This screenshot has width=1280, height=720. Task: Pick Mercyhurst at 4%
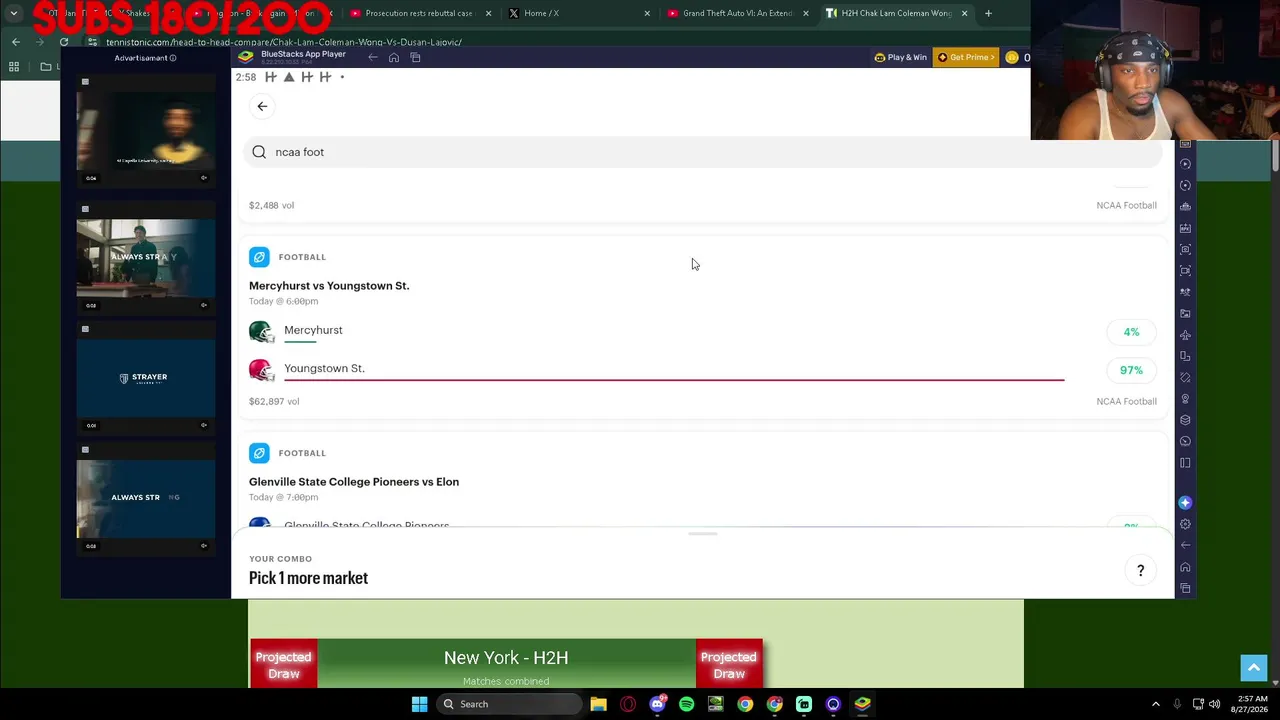coord(1131,332)
